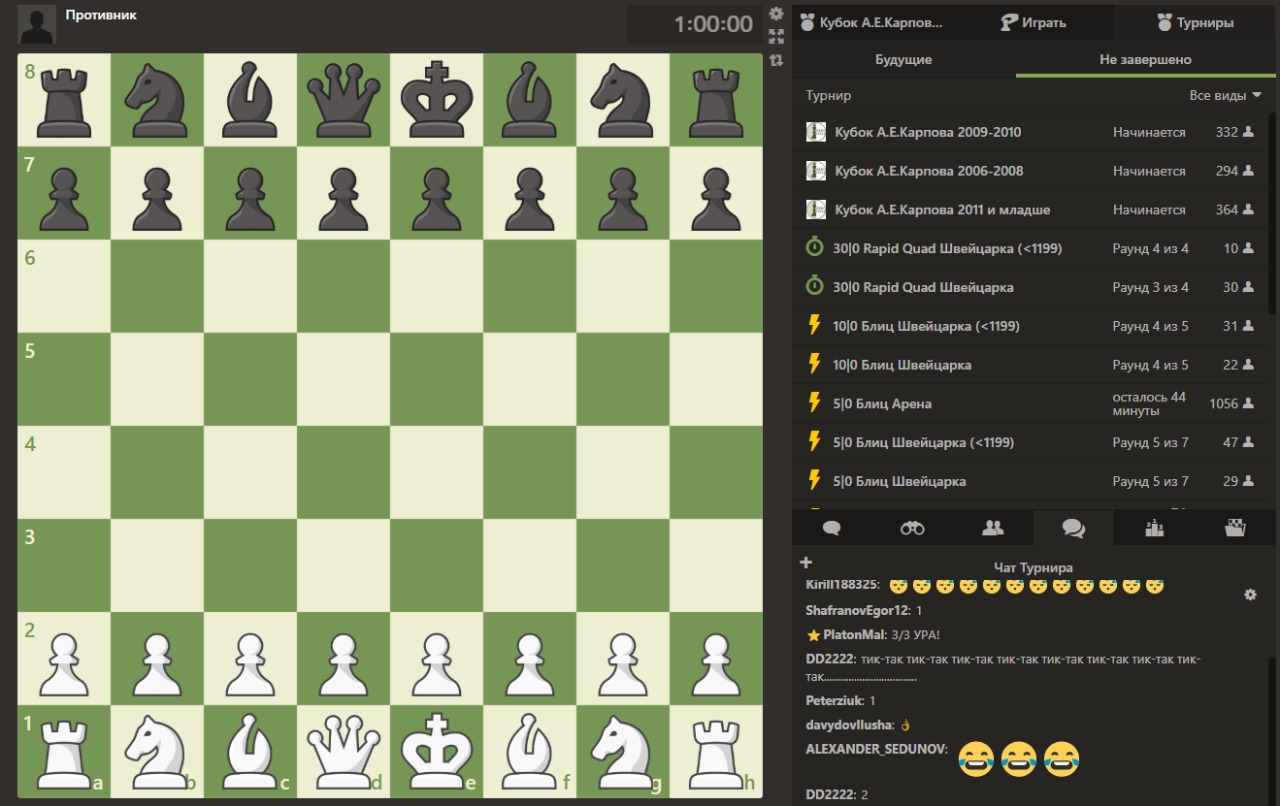Open the binoculars watch tab
Viewport: 1280px width, 806px height.
pyautogui.click(x=912, y=528)
